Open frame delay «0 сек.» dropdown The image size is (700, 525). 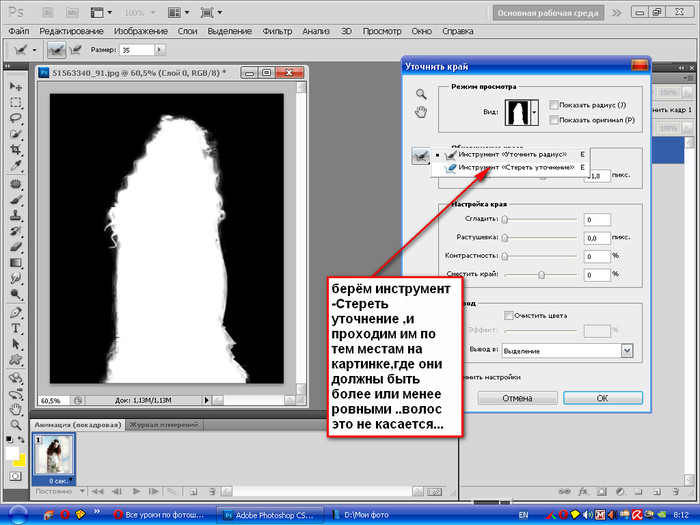click(x=71, y=480)
